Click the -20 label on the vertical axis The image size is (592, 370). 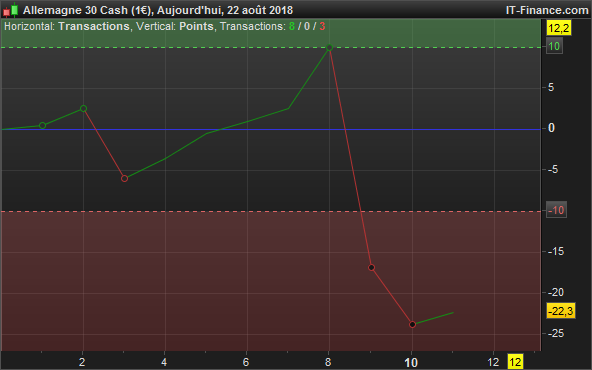[x=556, y=292]
